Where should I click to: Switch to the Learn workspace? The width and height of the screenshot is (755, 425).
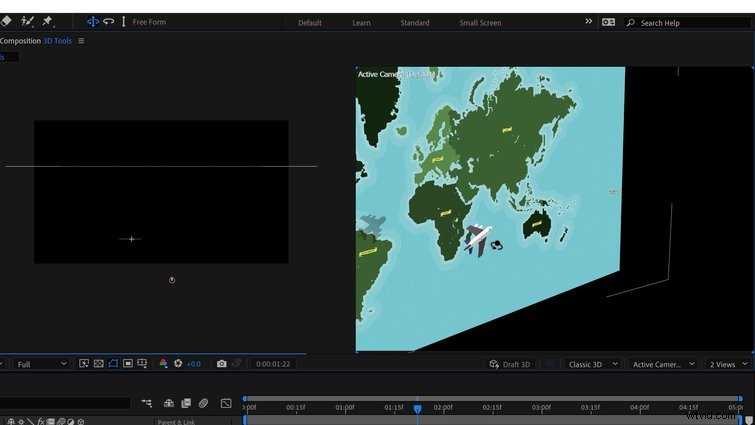[x=361, y=23]
